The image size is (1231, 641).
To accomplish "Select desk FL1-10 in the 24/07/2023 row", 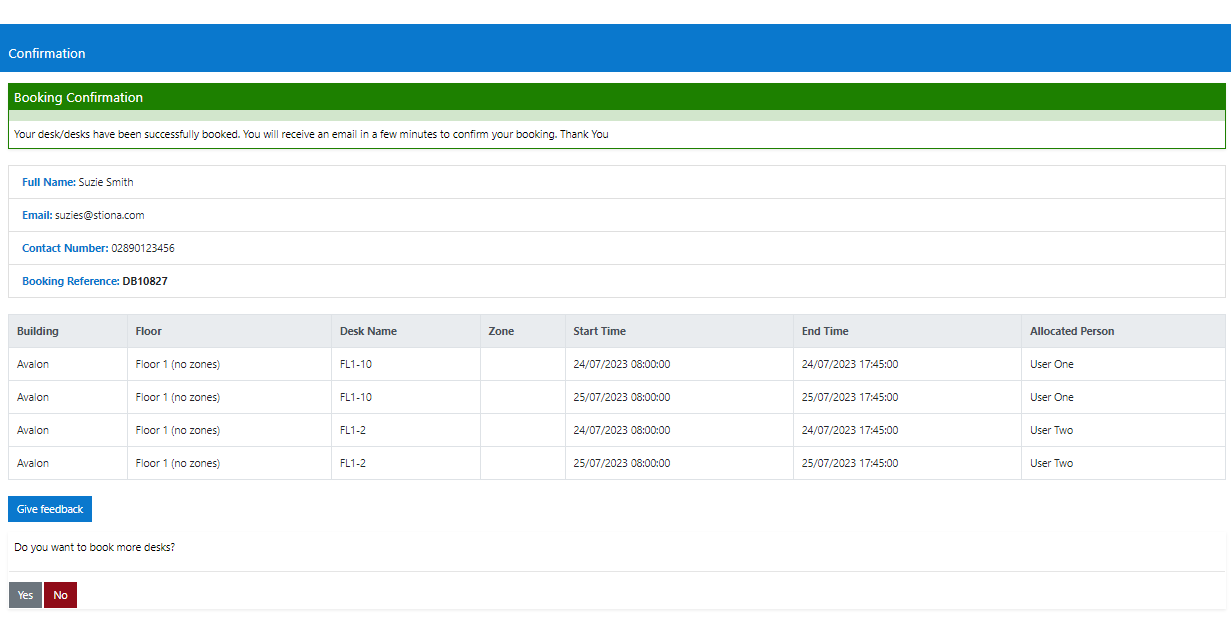I will (x=356, y=364).
